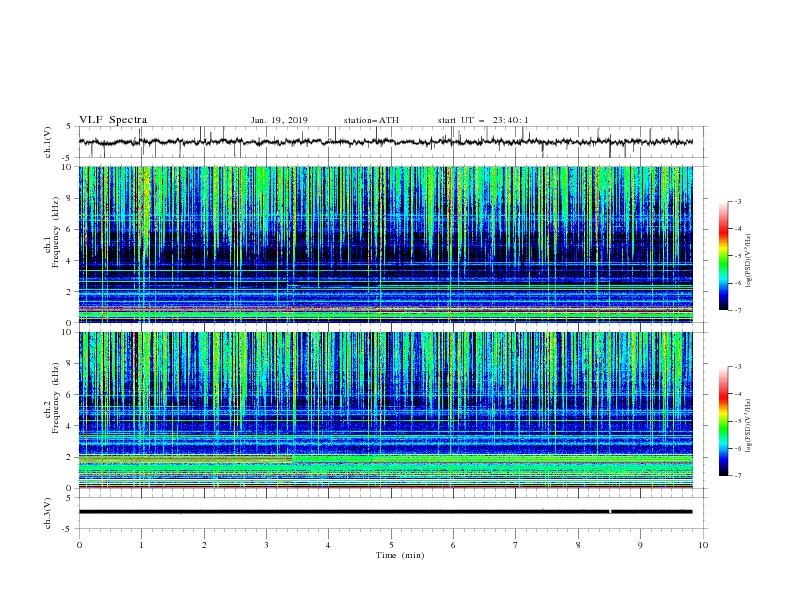This screenshot has height=612, width=792.
Task: Click the ch.1 voltage waveform trace
Action: point(385,142)
